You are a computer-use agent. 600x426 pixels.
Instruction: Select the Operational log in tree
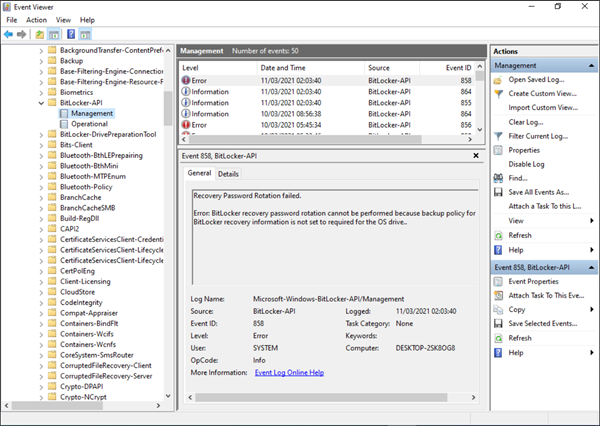90,123
